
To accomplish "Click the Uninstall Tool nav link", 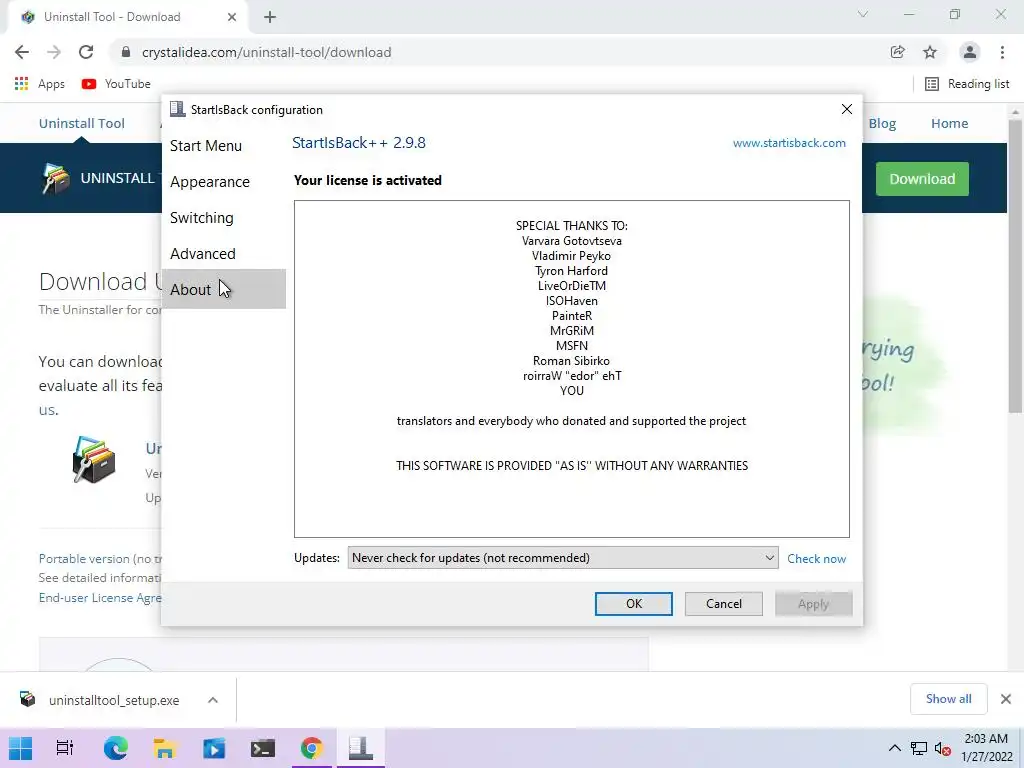I will coord(82,123).
